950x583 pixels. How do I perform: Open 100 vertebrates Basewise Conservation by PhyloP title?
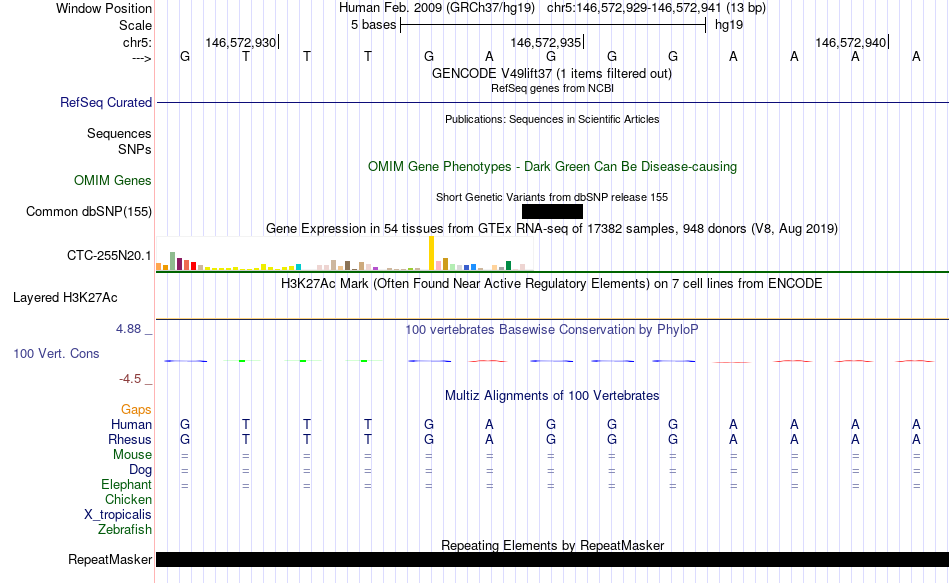(552, 330)
